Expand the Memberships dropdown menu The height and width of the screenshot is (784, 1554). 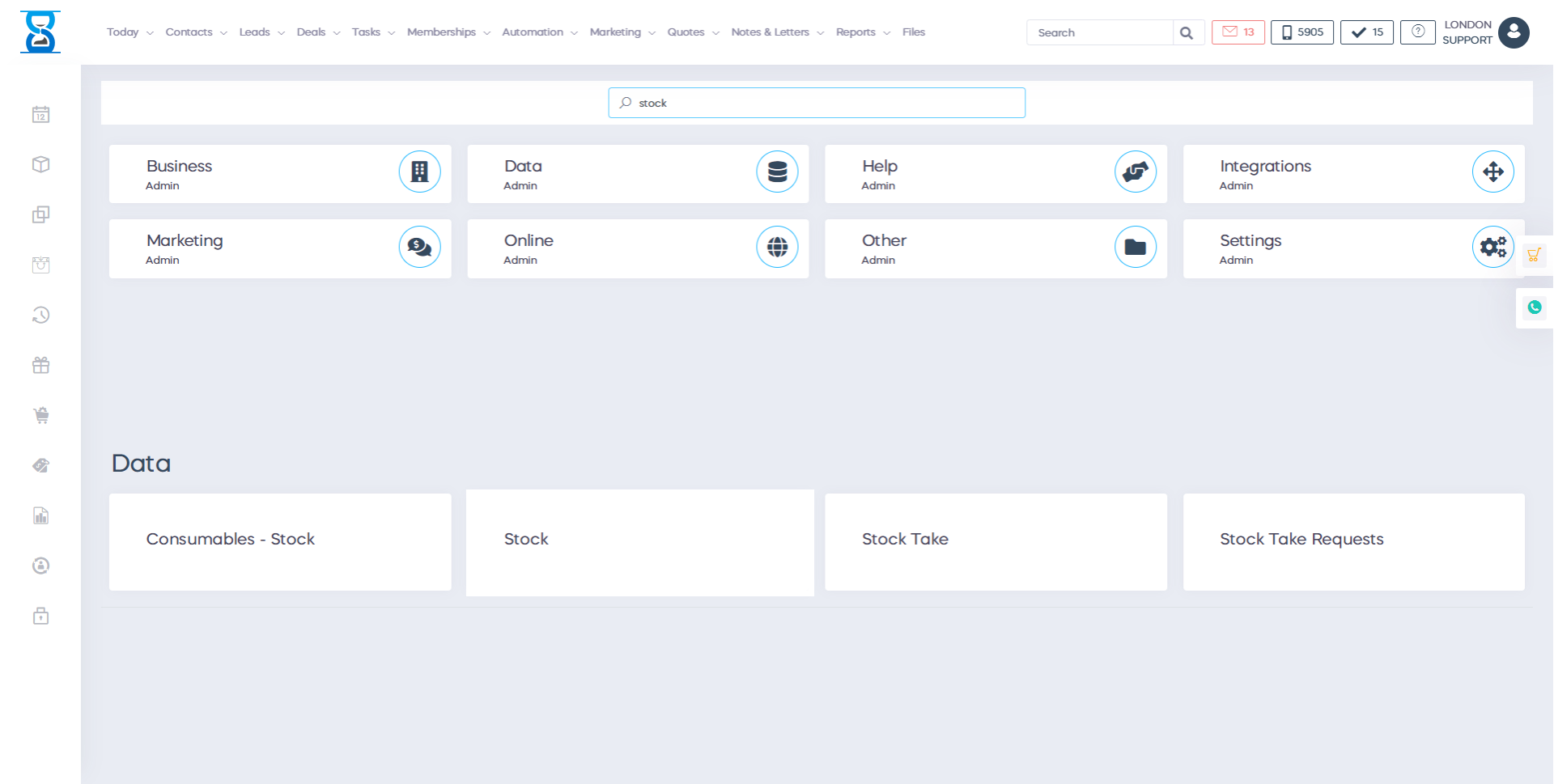pyautogui.click(x=448, y=32)
